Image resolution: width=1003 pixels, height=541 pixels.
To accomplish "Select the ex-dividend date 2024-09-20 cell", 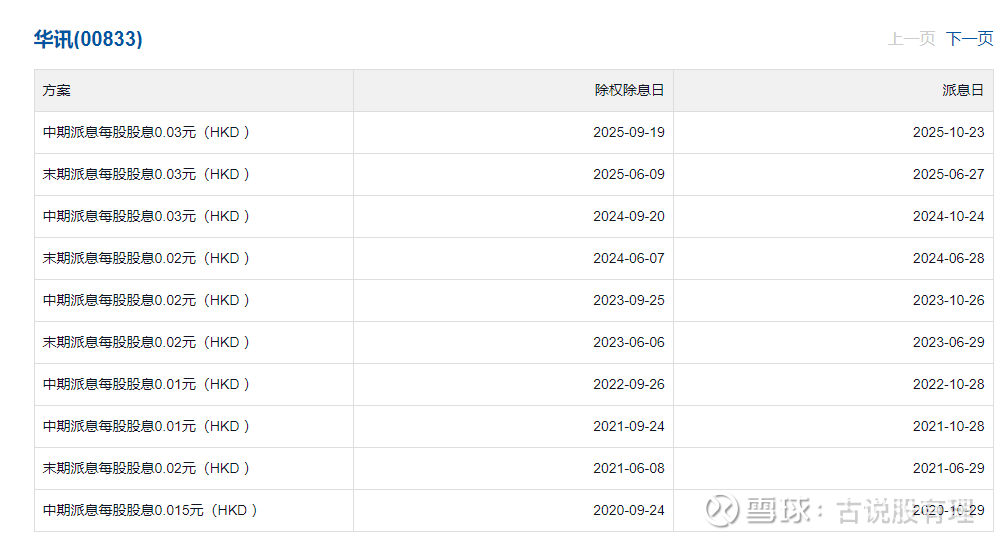I will point(628,216).
